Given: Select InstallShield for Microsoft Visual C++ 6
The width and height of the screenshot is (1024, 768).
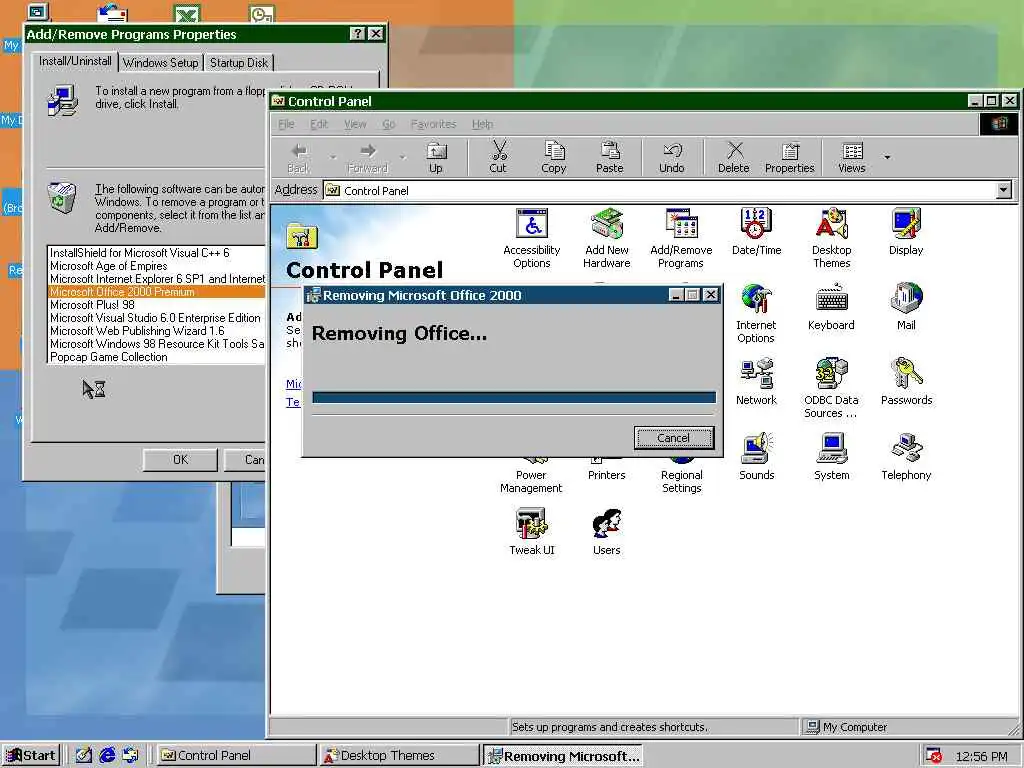Looking at the screenshot, I should click(x=157, y=253).
